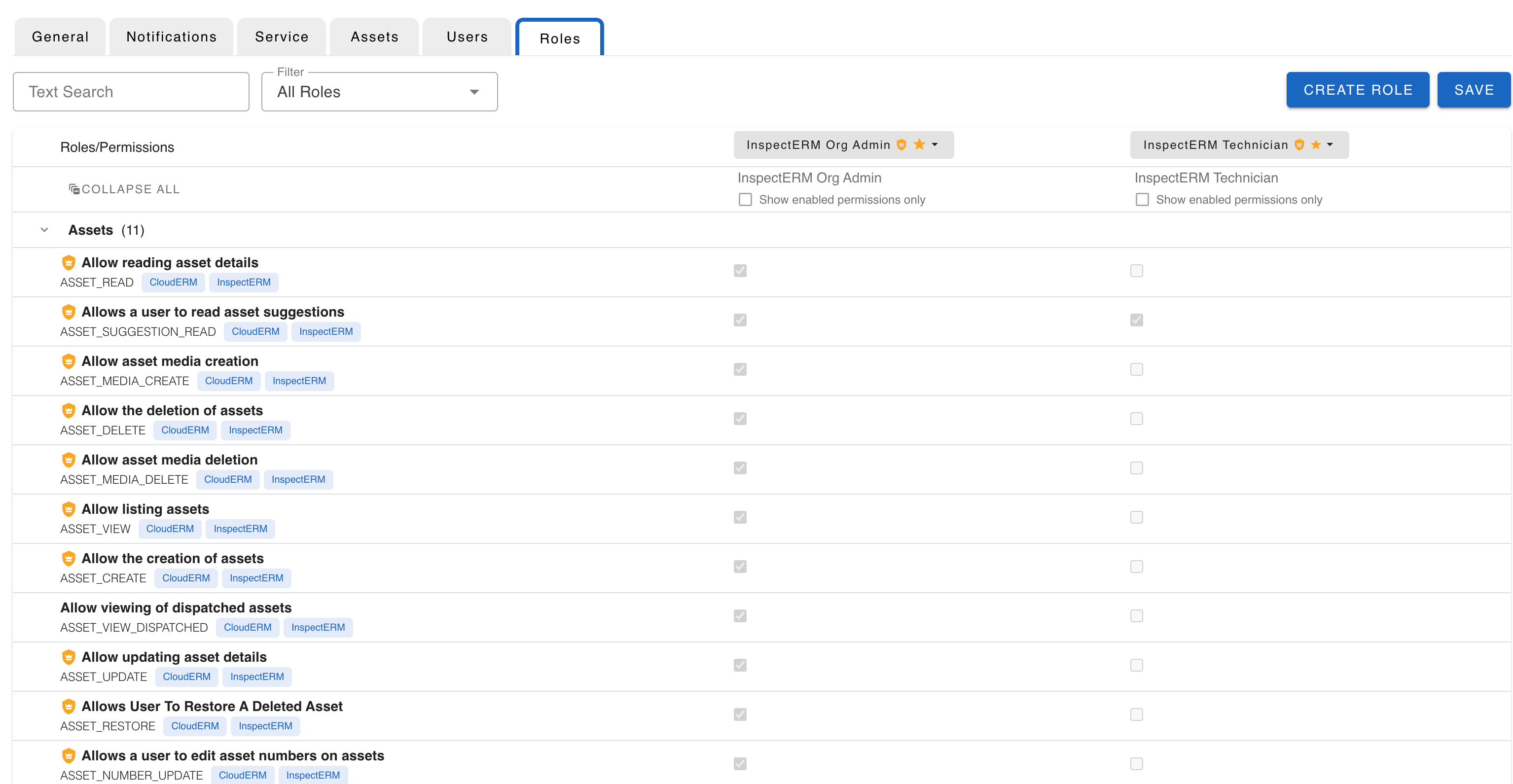Screen dimensions: 1513x784
Task: Switch to the Notifications tab
Action: click(x=172, y=37)
